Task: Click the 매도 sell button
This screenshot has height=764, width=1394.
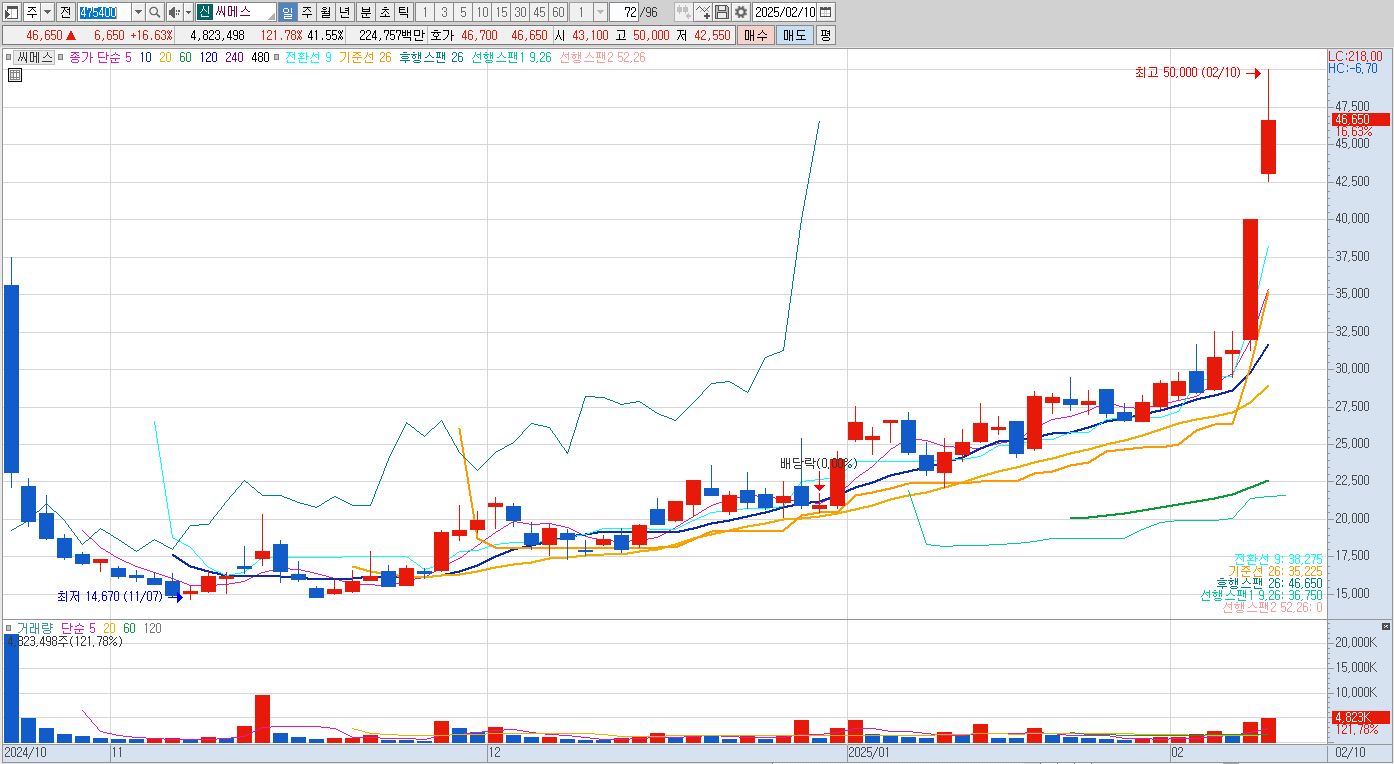Action: coord(794,35)
